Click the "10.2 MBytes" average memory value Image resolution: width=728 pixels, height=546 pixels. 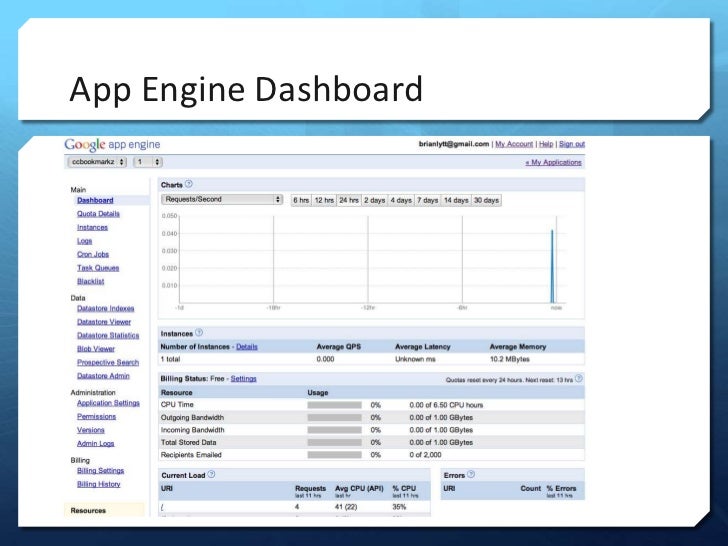509,359
